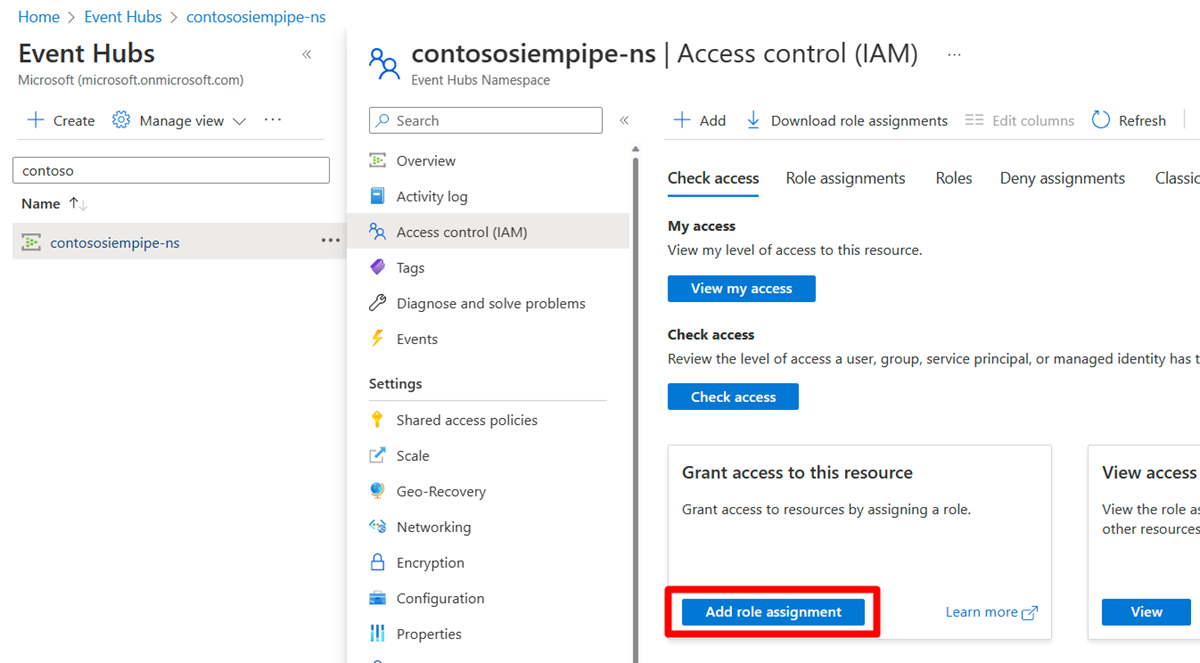Click the View button in View access card
This screenshot has height=663, width=1200.
[x=1146, y=612]
